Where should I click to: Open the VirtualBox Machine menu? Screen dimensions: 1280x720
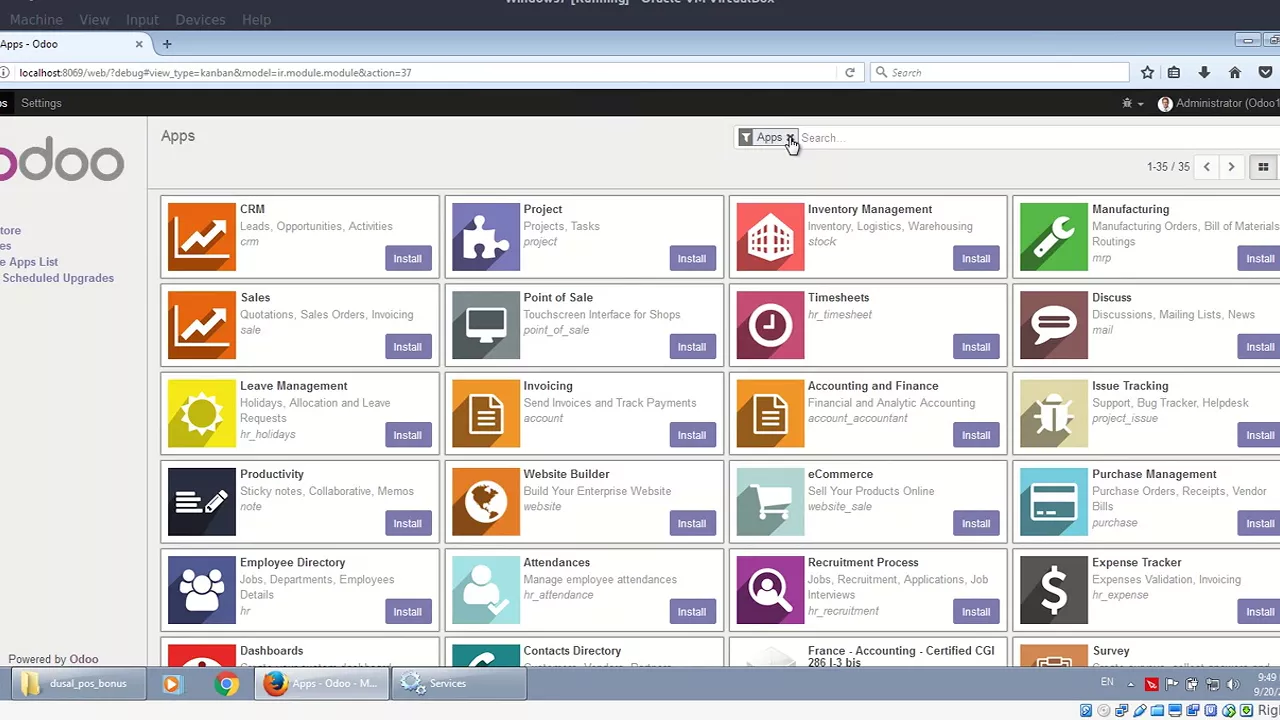pos(36,19)
